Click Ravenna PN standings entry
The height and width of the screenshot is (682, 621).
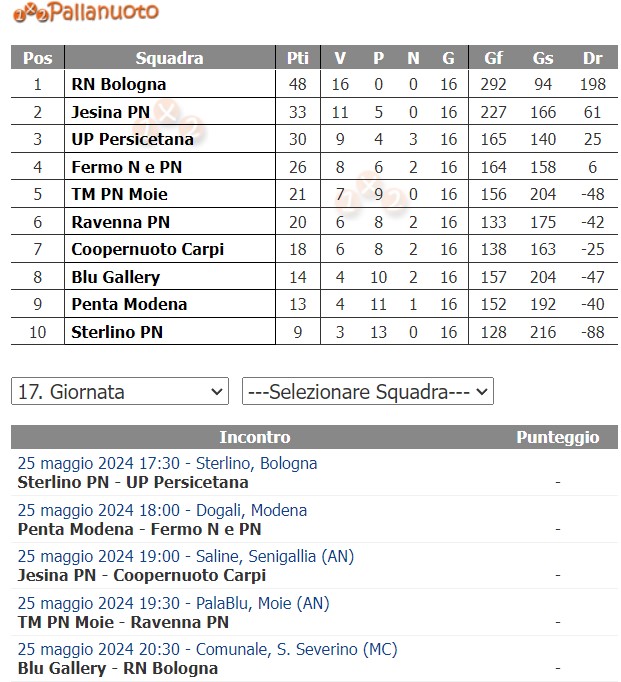tap(120, 222)
